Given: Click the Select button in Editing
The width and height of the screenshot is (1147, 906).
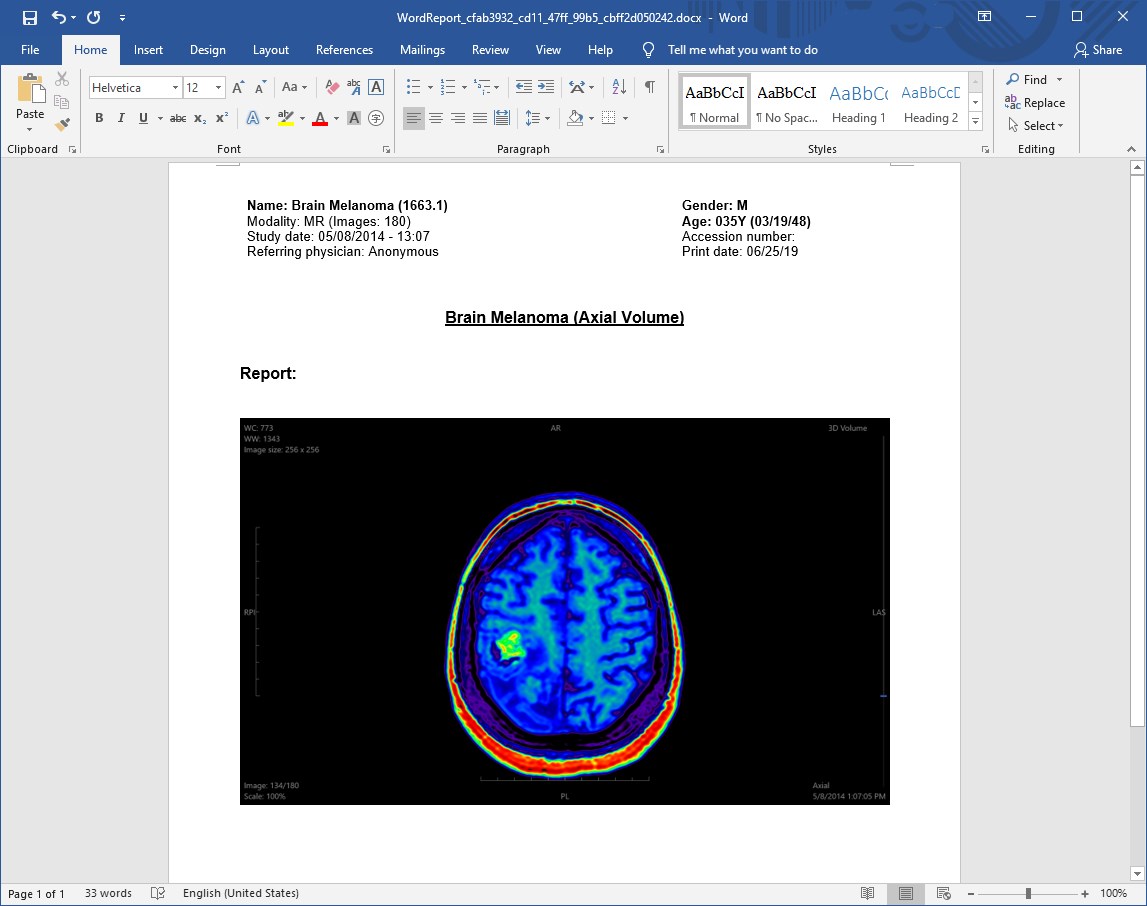Looking at the screenshot, I should click(1035, 126).
